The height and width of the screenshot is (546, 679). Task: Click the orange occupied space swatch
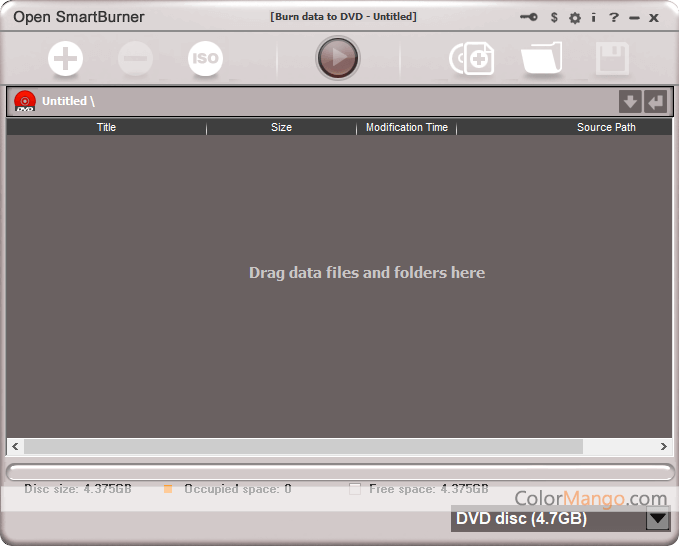pyautogui.click(x=168, y=489)
